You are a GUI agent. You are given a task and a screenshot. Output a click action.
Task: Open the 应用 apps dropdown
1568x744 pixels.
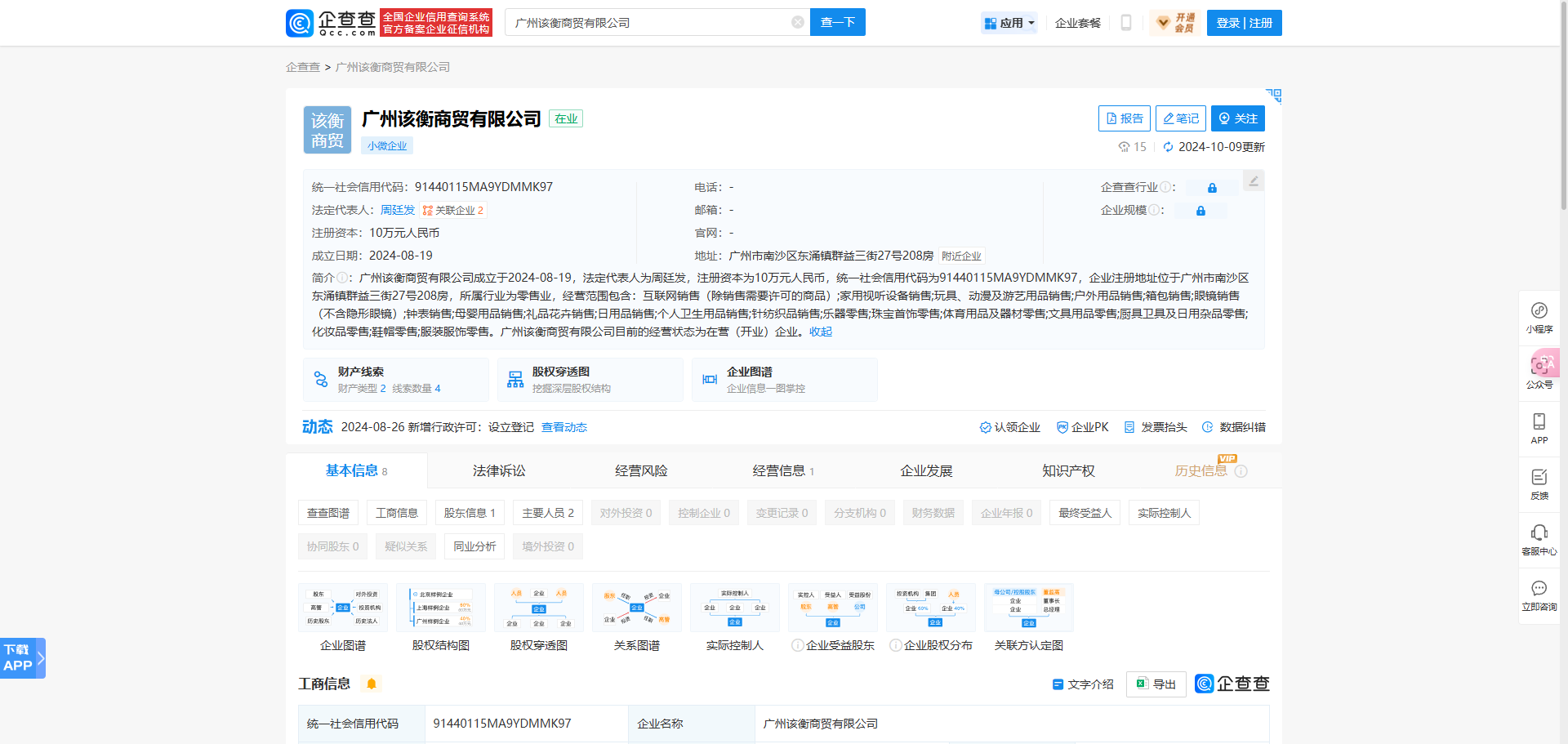[x=1009, y=22]
